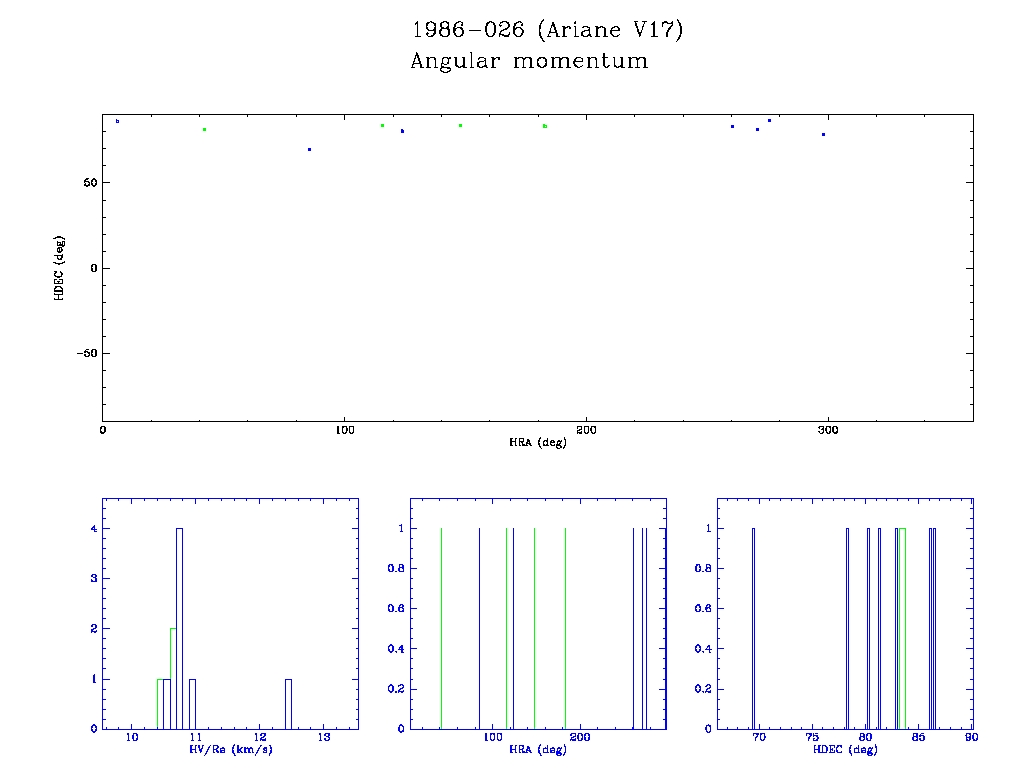Select the green scatter point near HRA 183
The height and width of the screenshot is (768, 1024).
[545, 126]
